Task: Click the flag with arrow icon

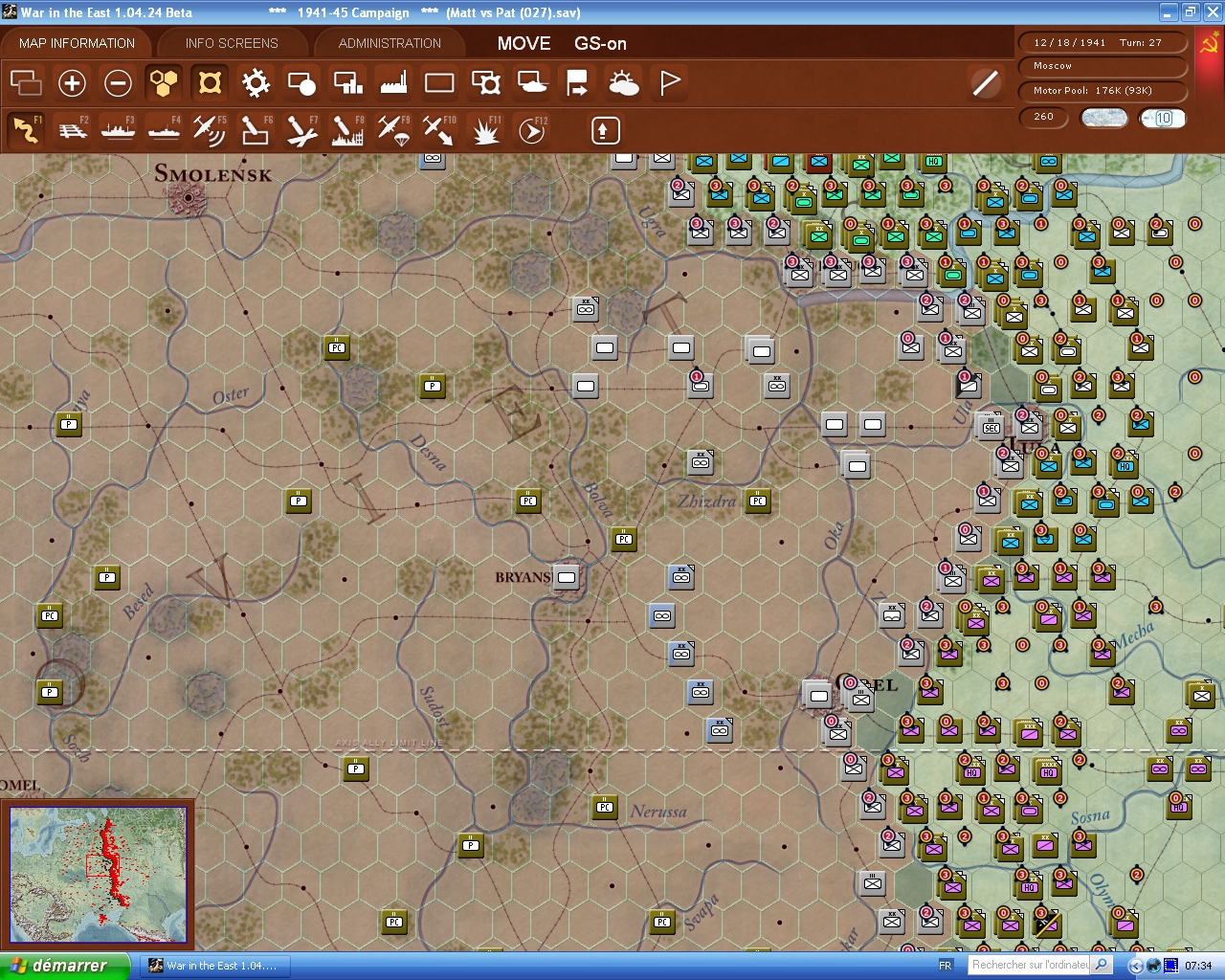Action: click(x=577, y=83)
